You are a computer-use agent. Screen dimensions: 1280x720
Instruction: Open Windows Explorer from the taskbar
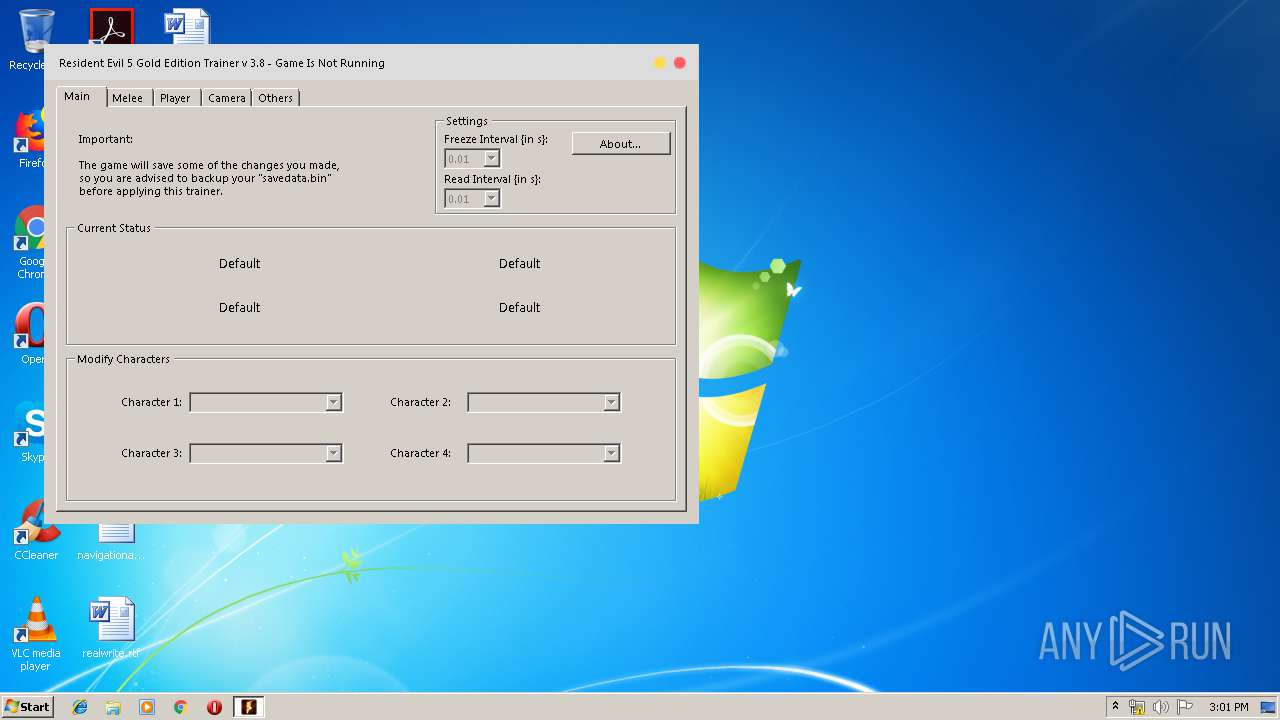pyautogui.click(x=113, y=707)
